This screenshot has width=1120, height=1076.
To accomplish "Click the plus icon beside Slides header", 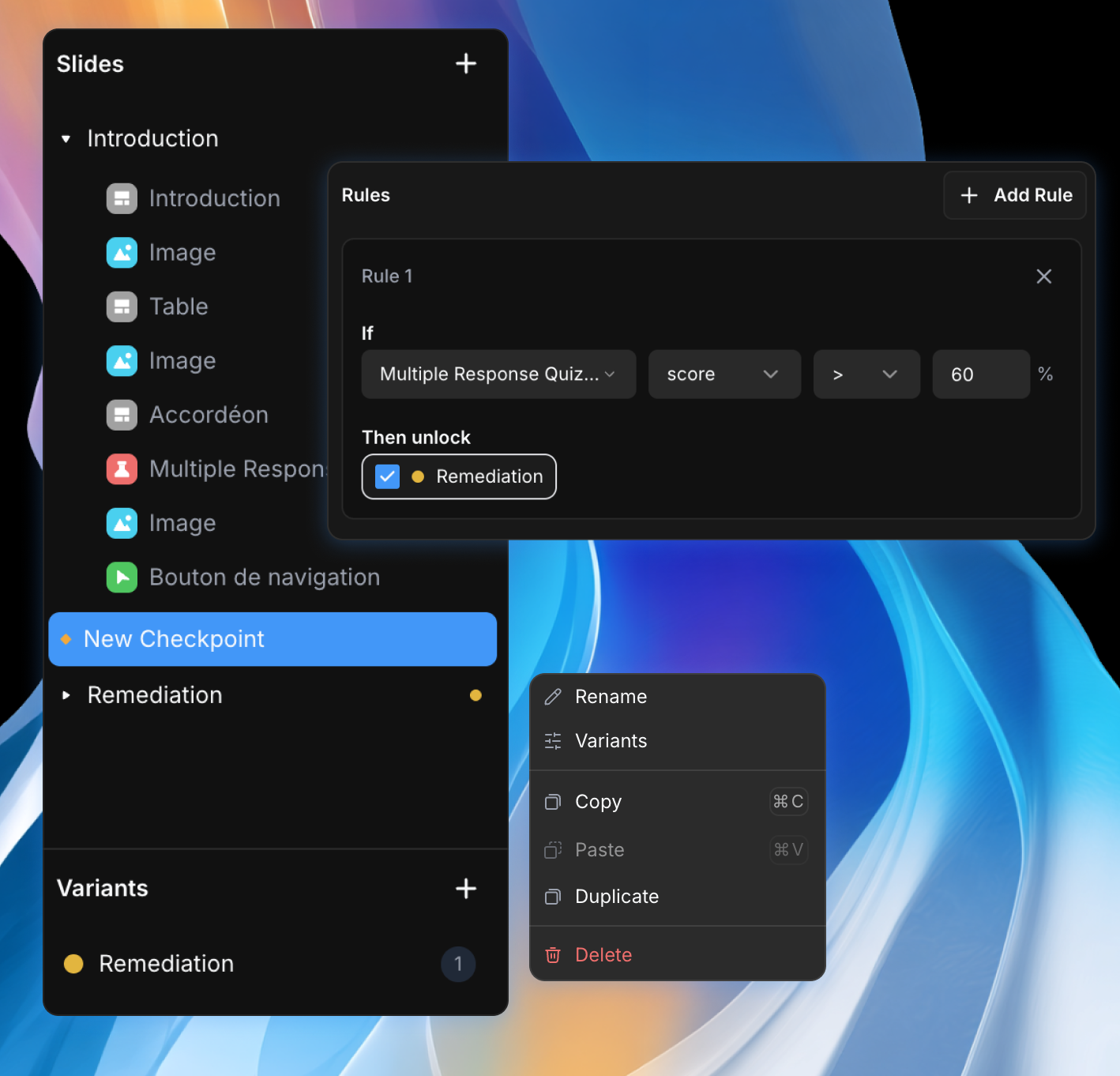I will [466, 64].
